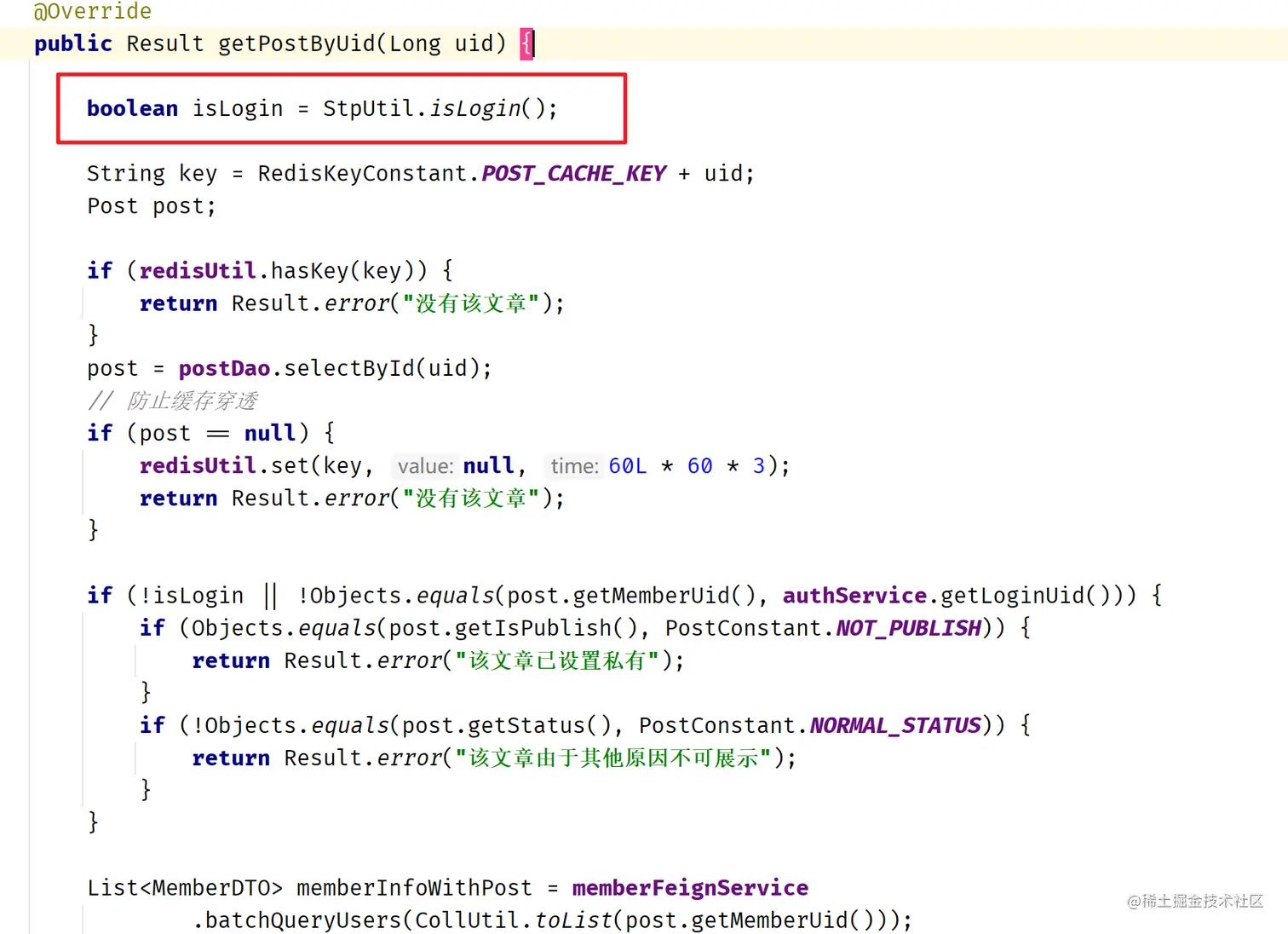The image size is (1288, 934).
Task: Click 'post == null' condition
Action: 217,433
